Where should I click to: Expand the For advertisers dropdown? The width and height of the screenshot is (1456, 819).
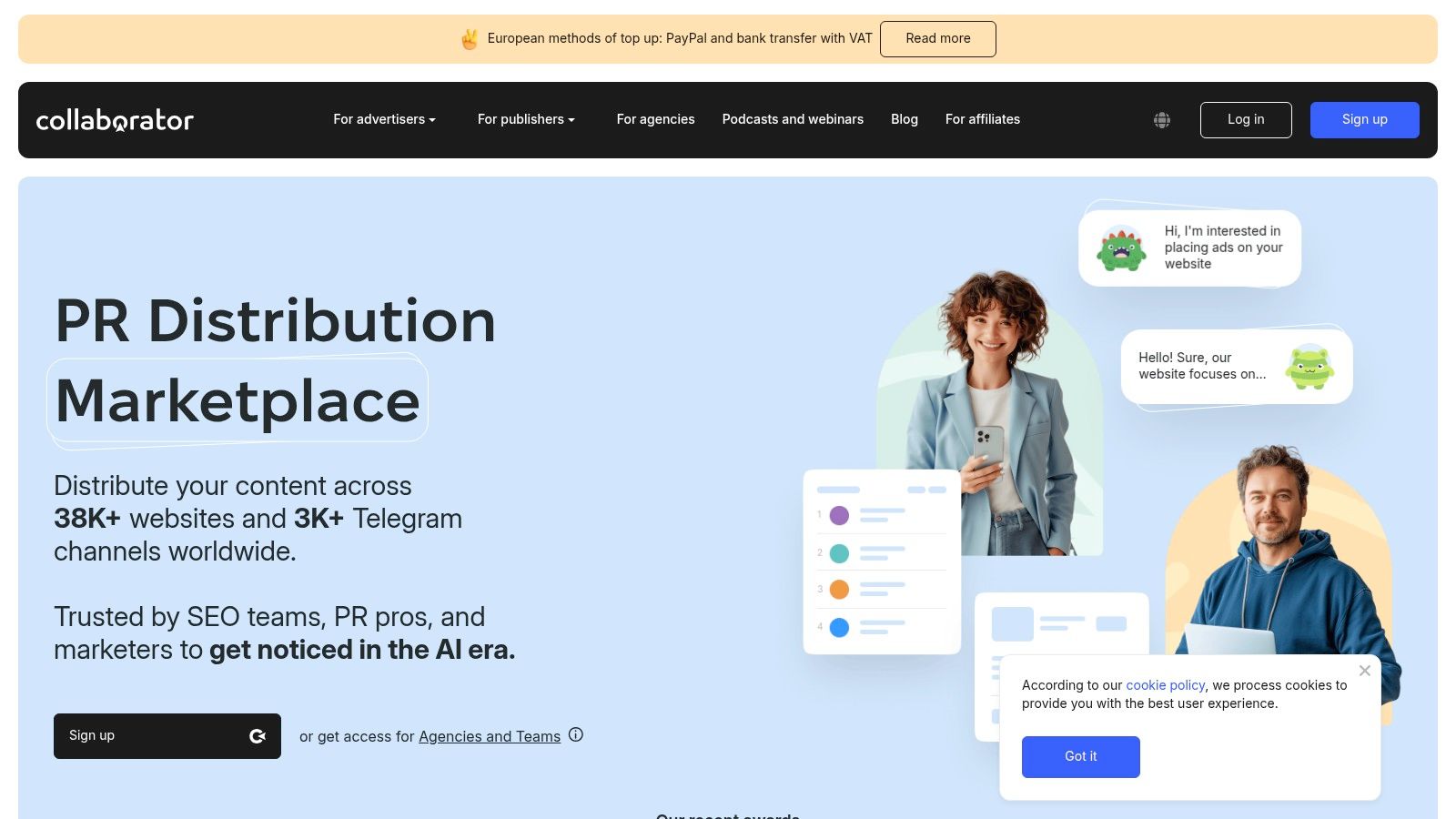(384, 119)
